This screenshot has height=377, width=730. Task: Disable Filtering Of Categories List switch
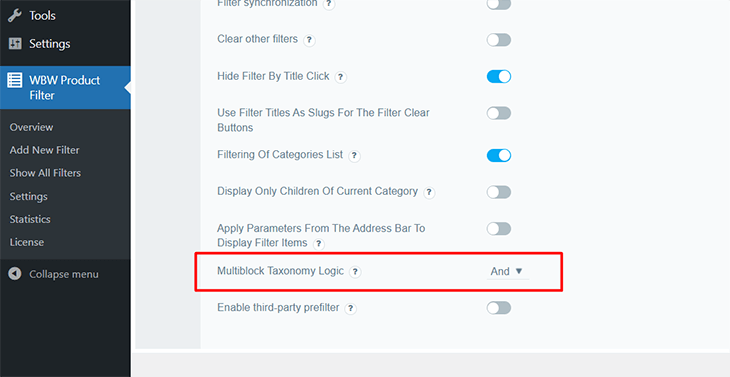pyautogui.click(x=499, y=155)
